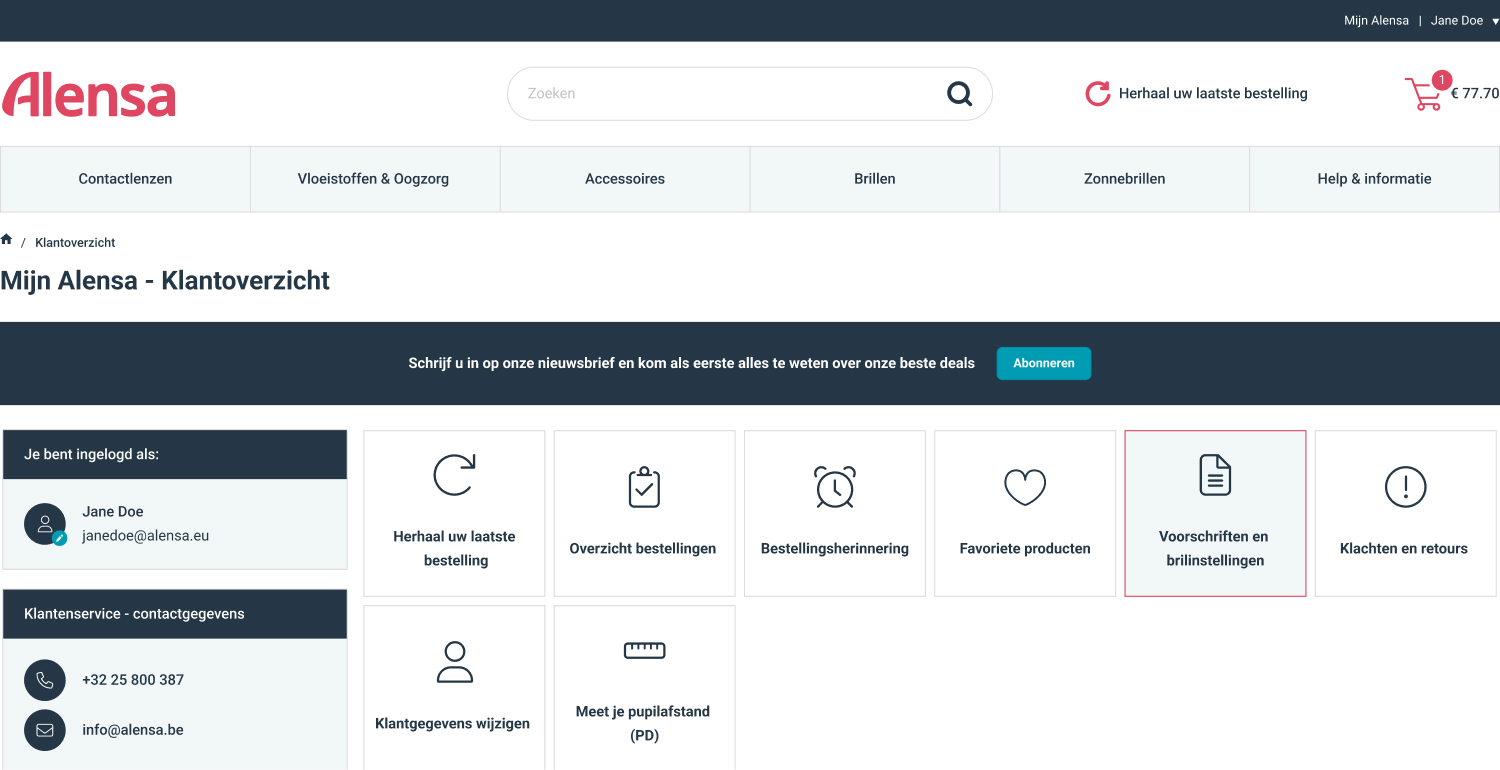Click the Abonneren newsletter button

tap(1044, 363)
